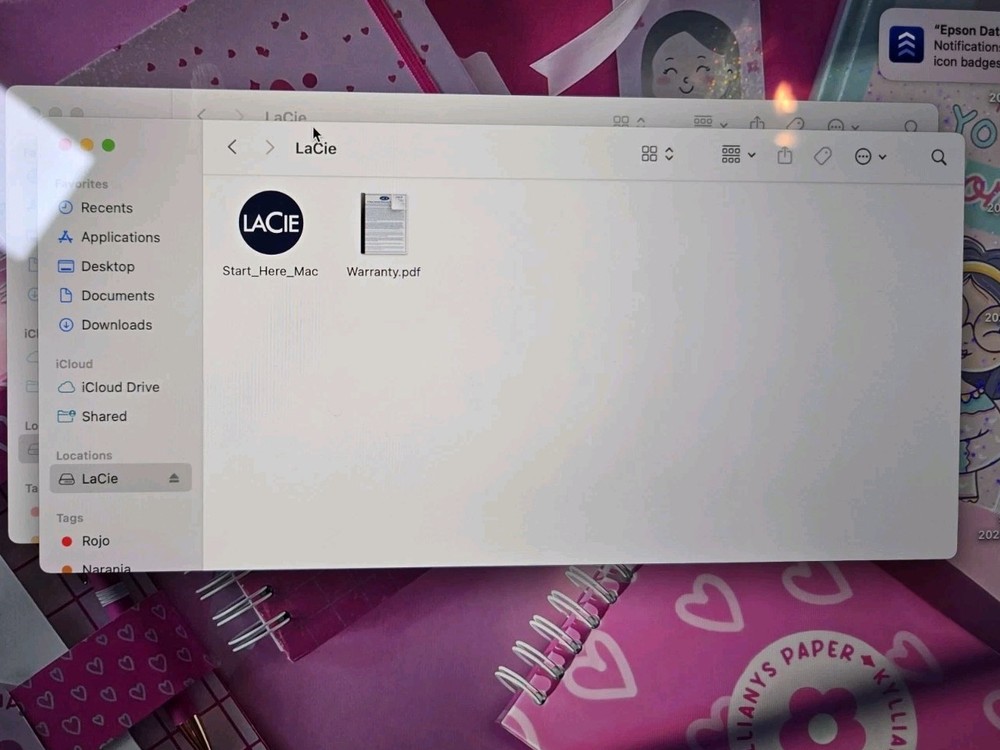Click the Share icon in the back window
1000x750 pixels.
pos(757,122)
